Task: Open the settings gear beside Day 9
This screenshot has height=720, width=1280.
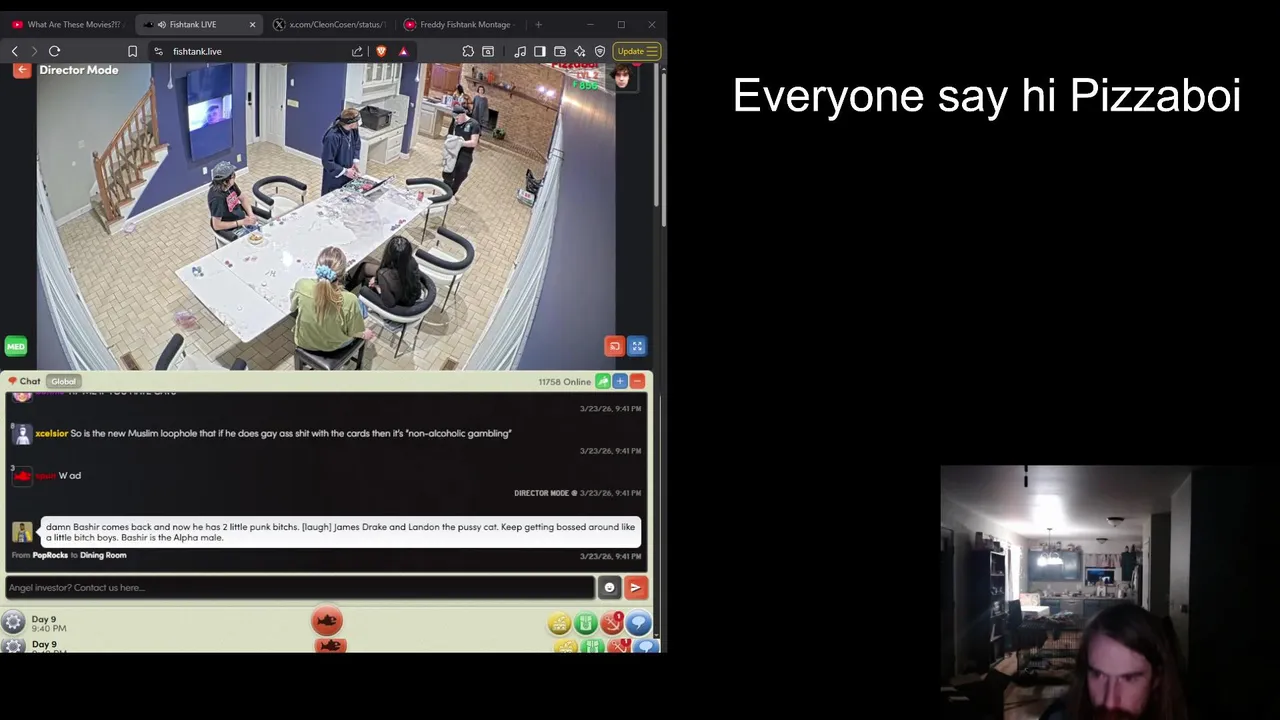Action: point(13,623)
